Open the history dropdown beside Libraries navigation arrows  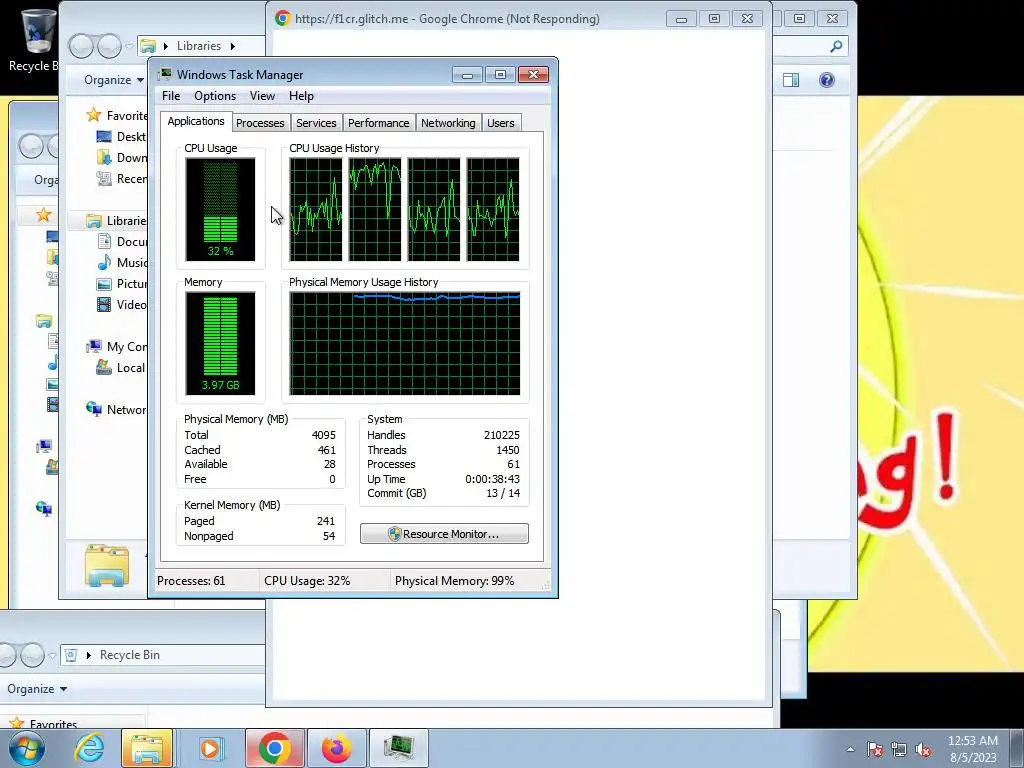(129, 46)
